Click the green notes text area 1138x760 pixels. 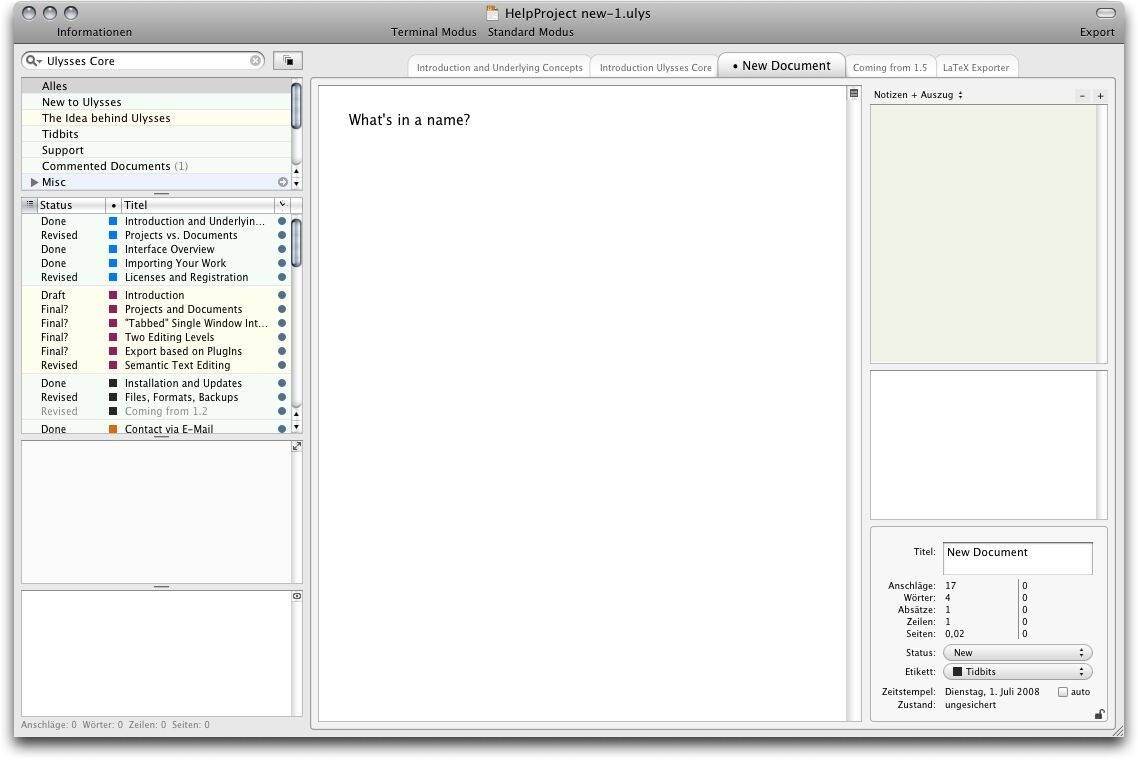pos(983,234)
